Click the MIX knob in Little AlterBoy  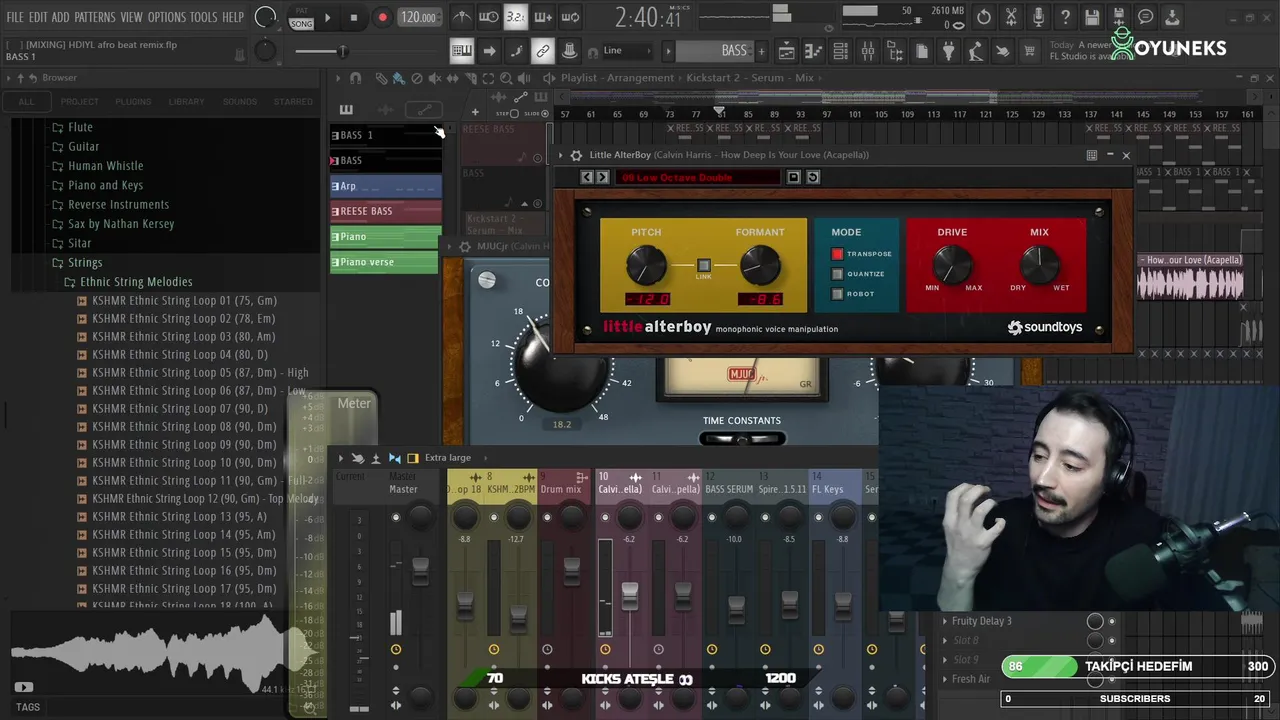(x=1040, y=265)
